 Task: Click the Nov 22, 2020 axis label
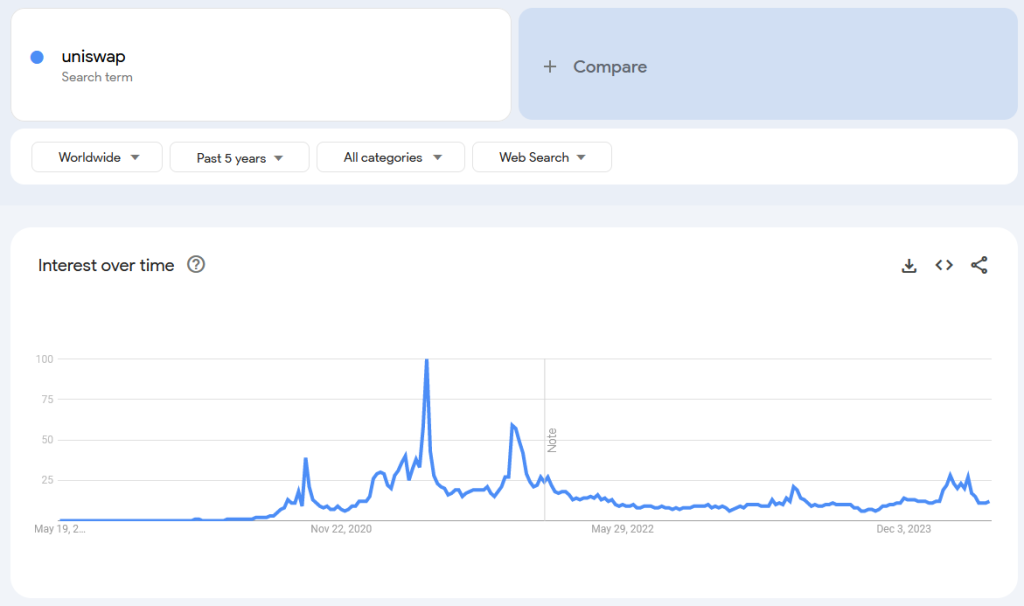click(341, 529)
